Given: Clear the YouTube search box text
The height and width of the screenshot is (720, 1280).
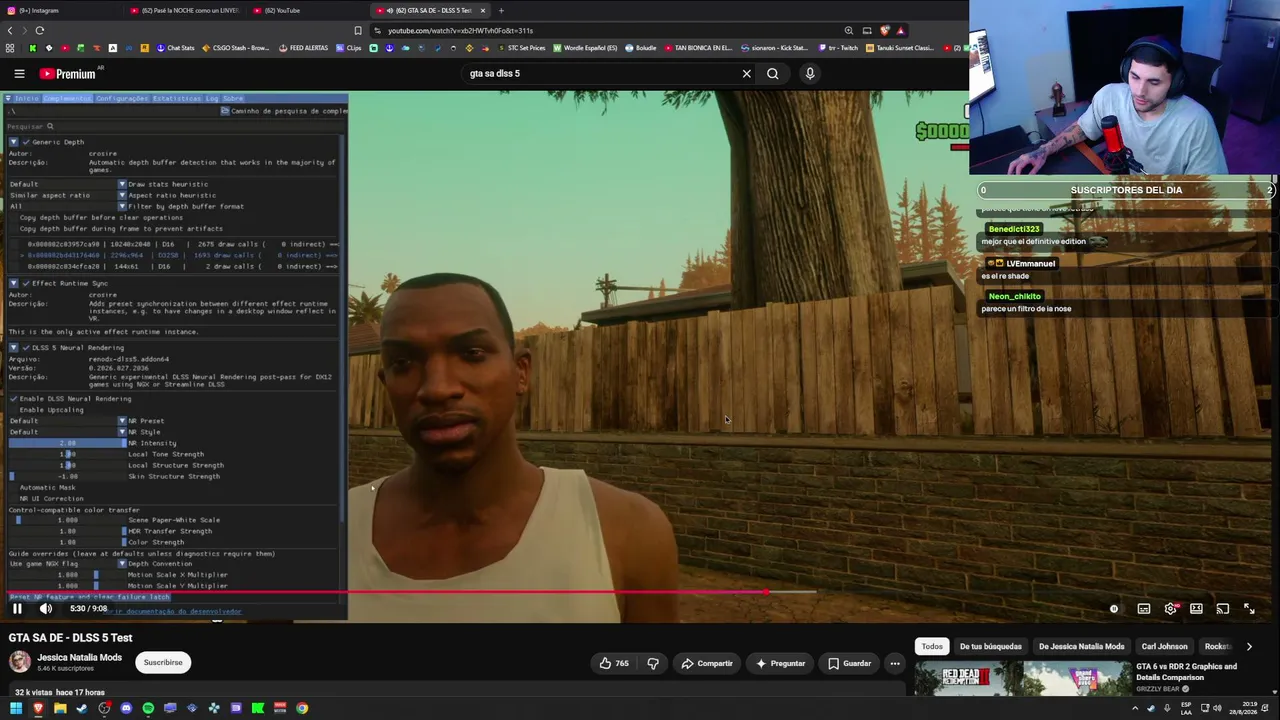Looking at the screenshot, I should (x=746, y=73).
